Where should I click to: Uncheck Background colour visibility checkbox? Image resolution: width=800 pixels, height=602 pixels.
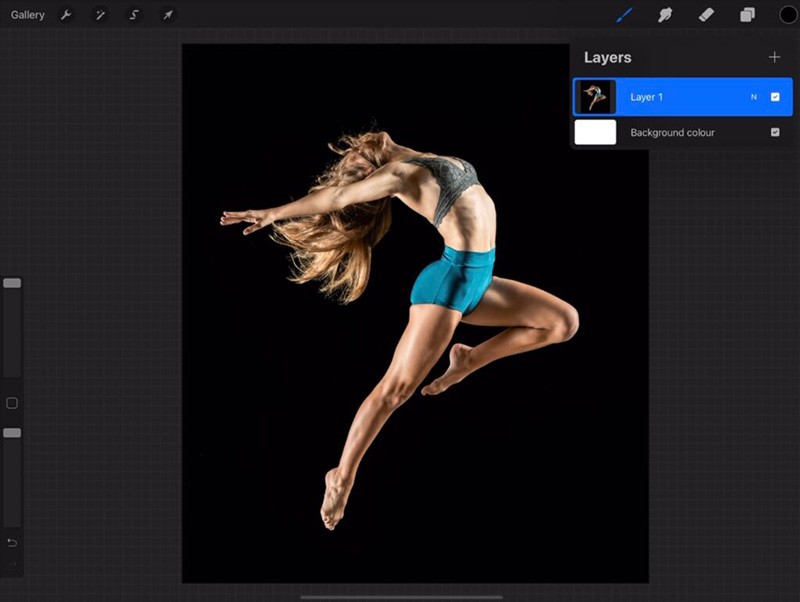775,132
